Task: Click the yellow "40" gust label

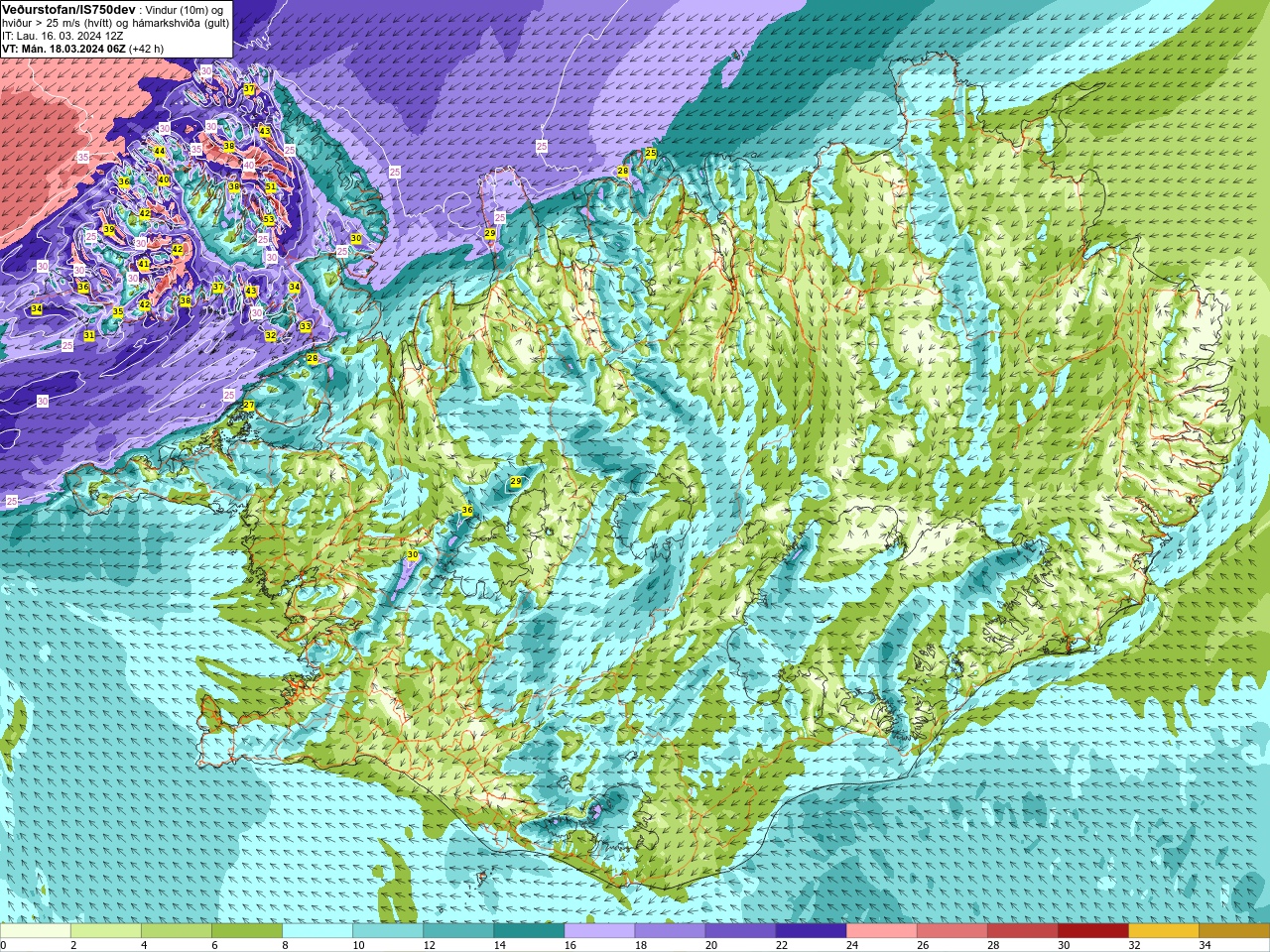Action: coord(164,180)
